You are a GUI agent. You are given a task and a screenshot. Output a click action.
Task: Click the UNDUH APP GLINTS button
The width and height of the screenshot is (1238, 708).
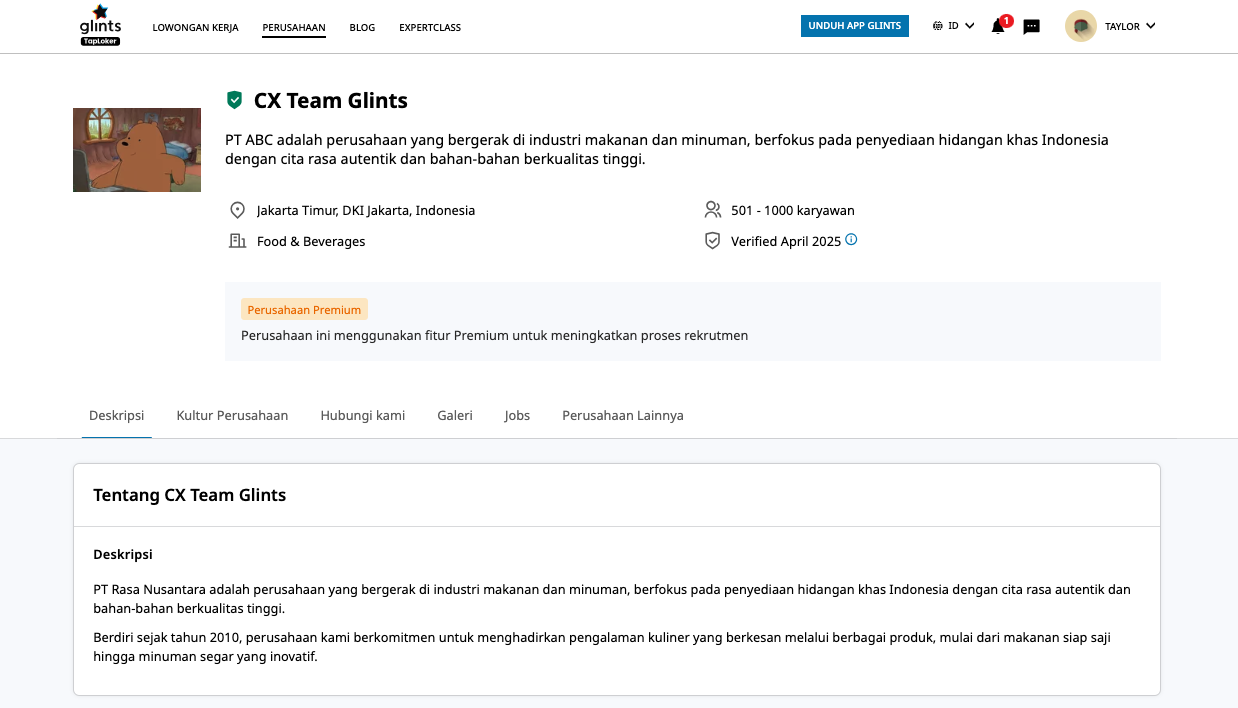point(855,26)
